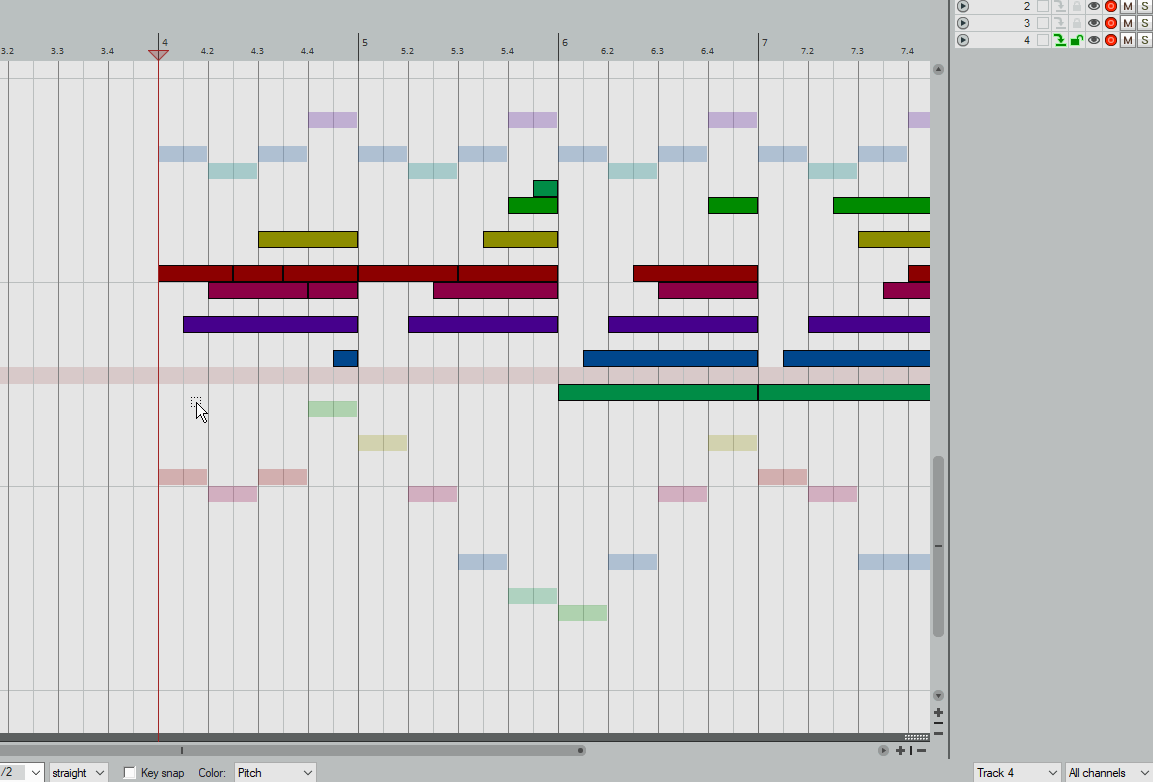Open the straight swing-type dropdown

(78, 772)
